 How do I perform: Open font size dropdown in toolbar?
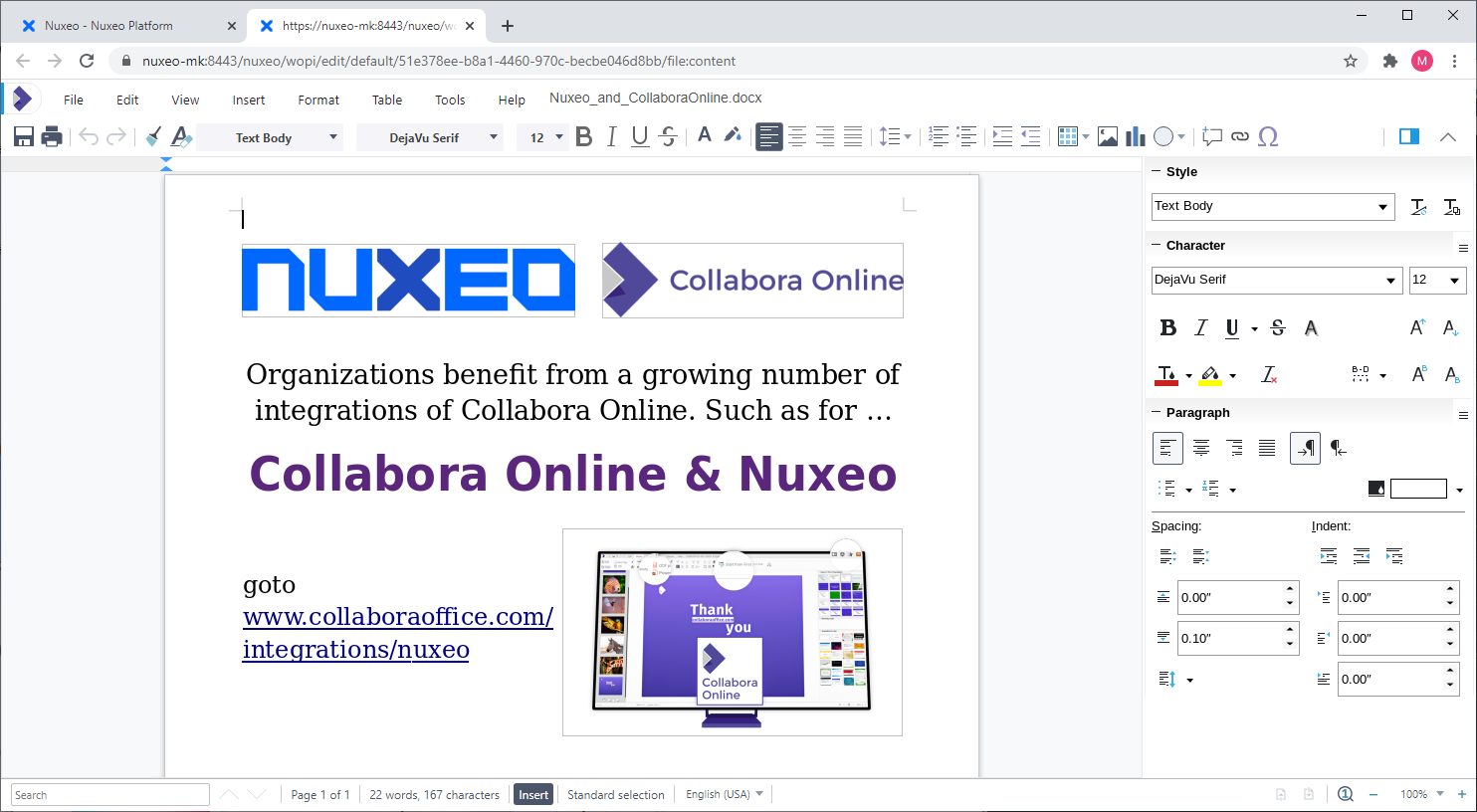[x=559, y=137]
